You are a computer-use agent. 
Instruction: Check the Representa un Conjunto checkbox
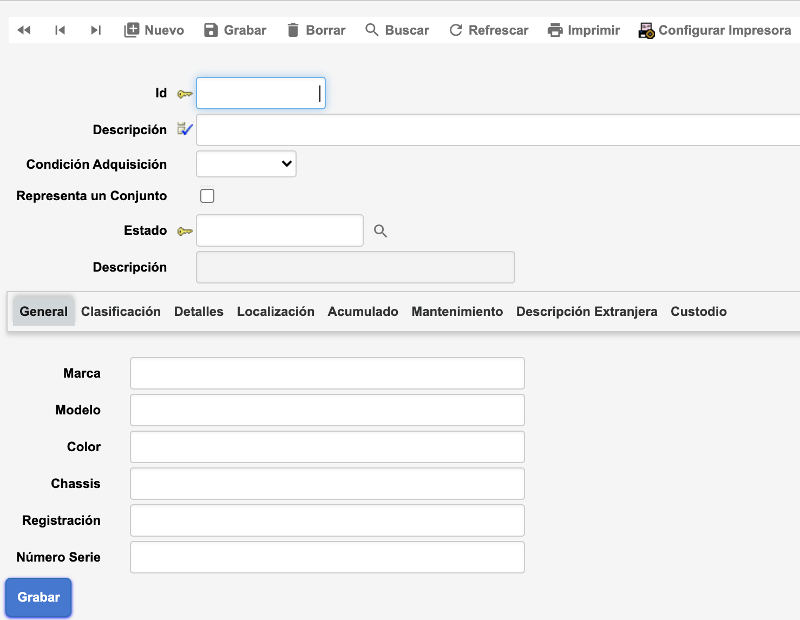point(207,196)
